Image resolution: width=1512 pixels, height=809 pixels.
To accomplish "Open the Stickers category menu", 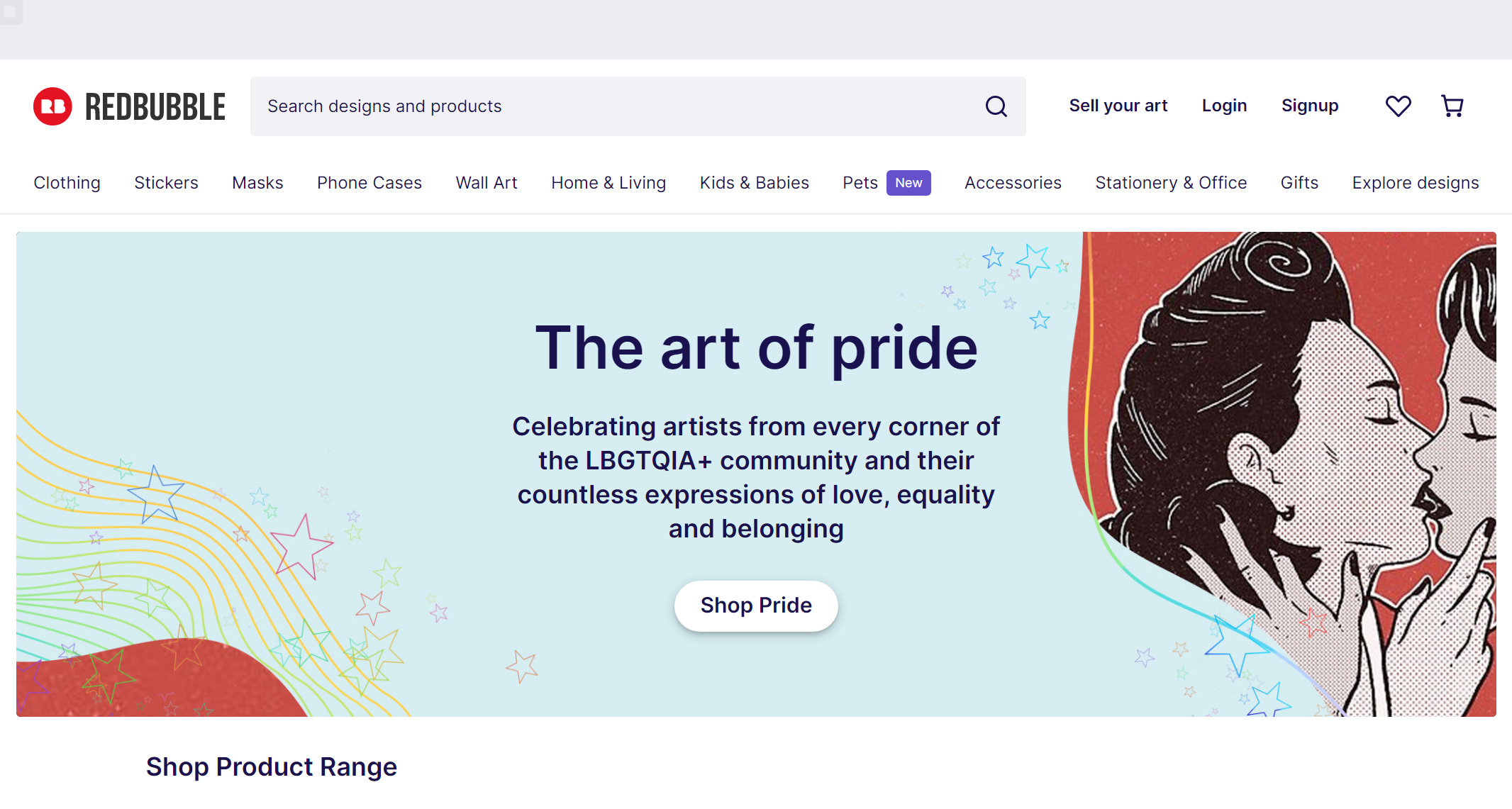I will click(x=166, y=183).
